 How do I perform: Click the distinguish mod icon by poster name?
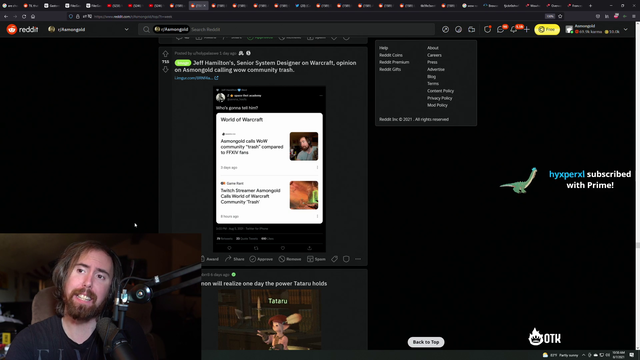pyautogui.click(x=241, y=53)
